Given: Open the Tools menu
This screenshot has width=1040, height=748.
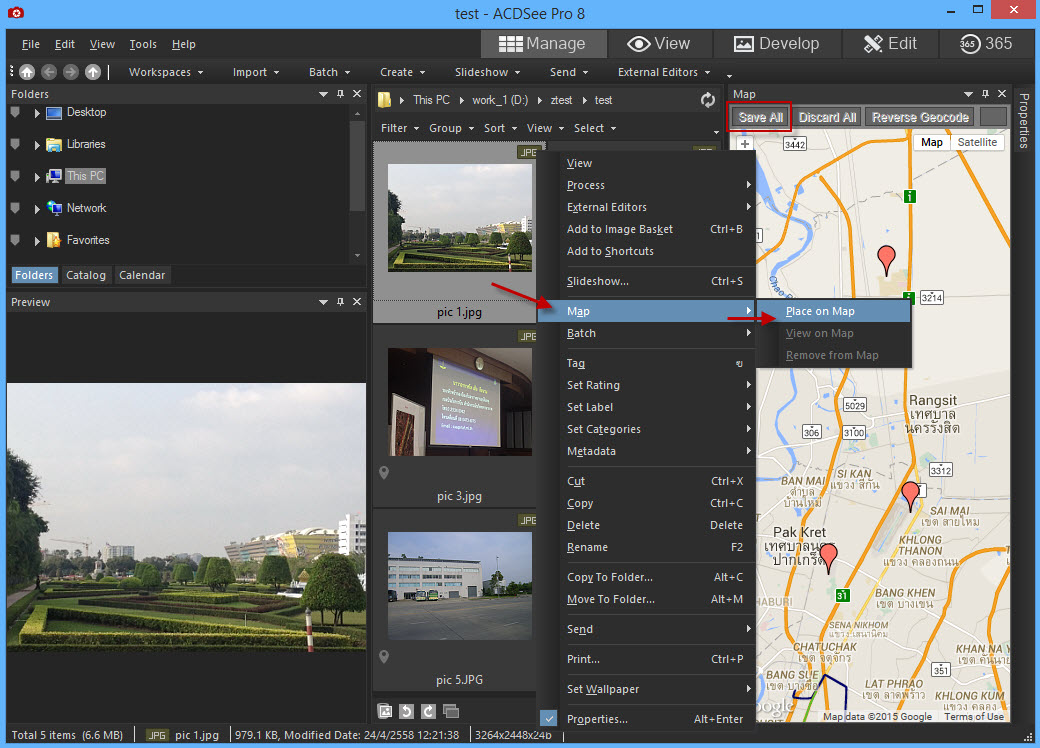Looking at the screenshot, I should [x=143, y=44].
